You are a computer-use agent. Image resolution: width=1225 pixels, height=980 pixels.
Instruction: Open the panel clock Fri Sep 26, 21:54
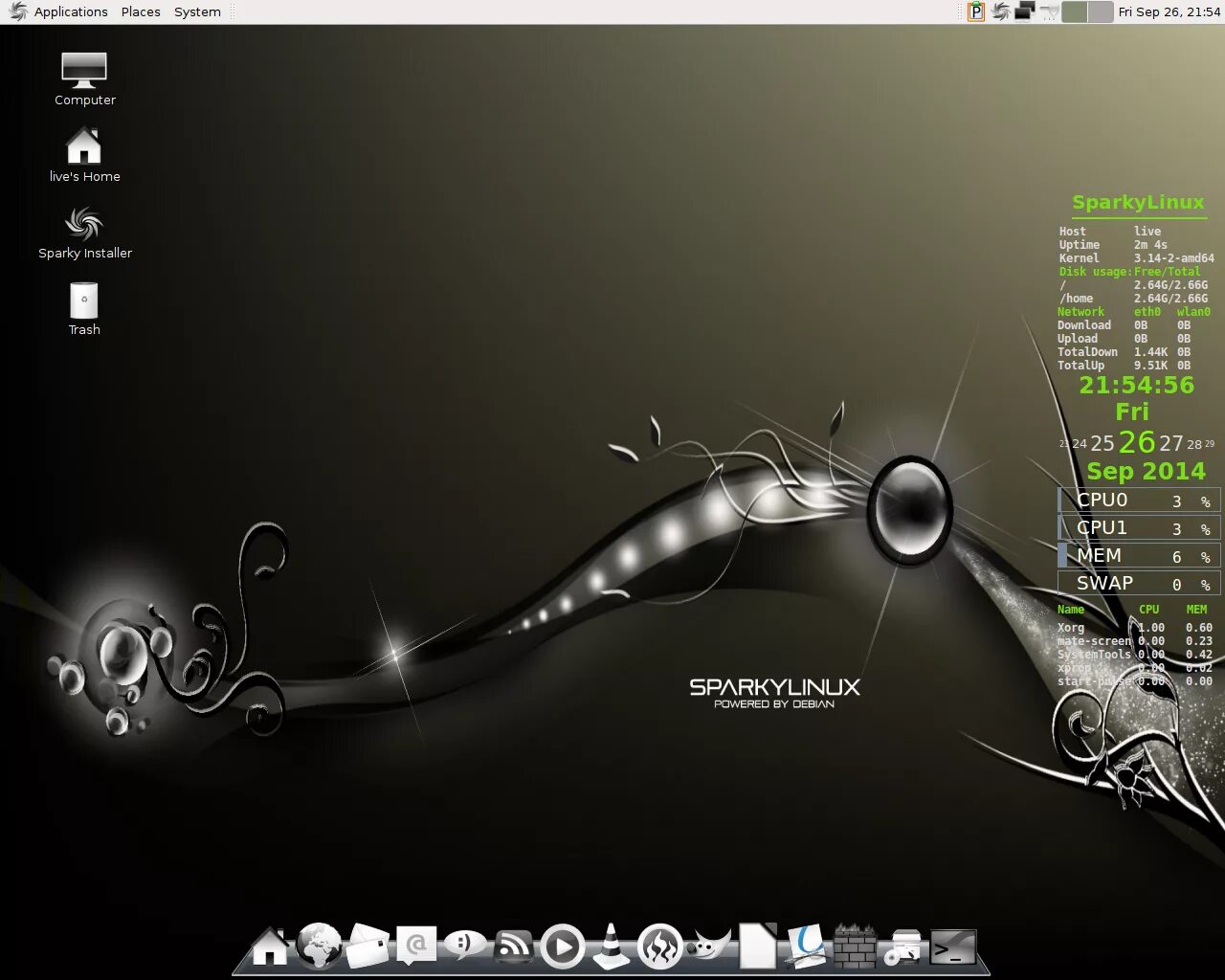point(1169,11)
